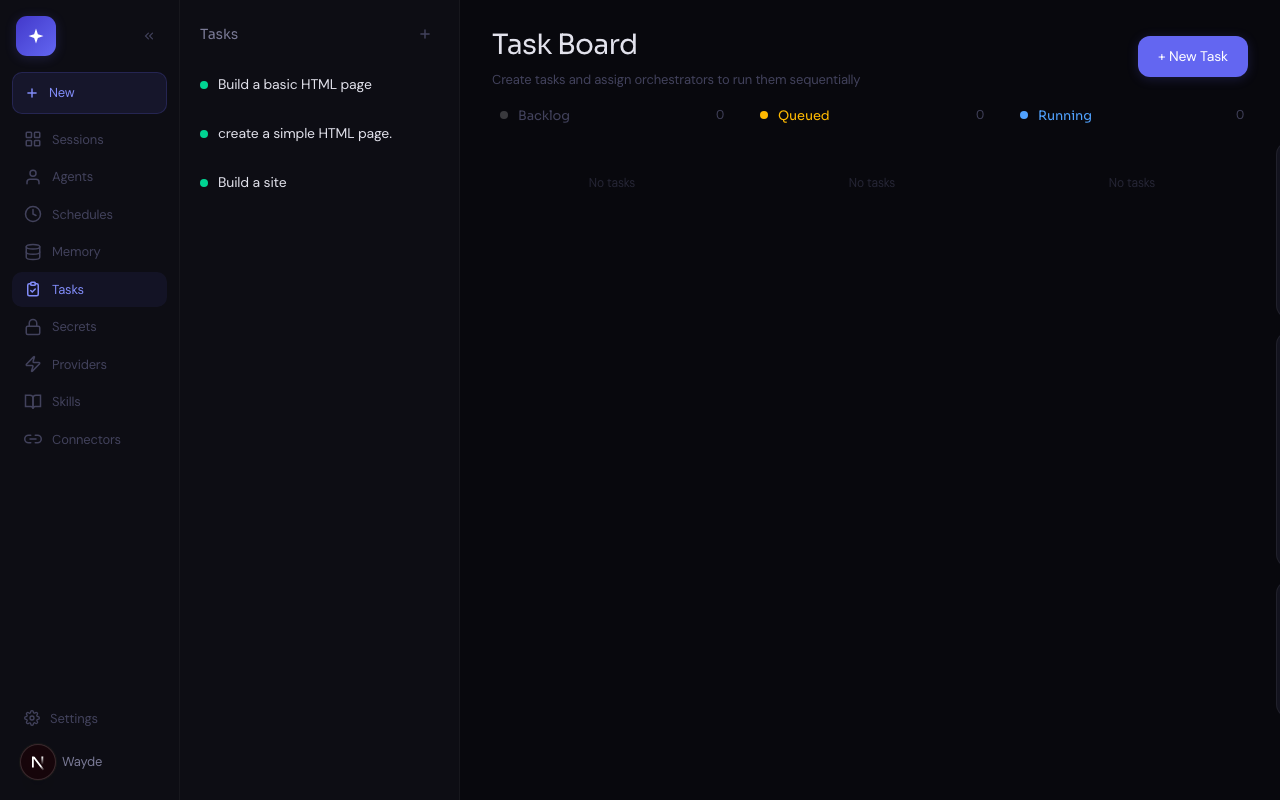Screen dimensions: 1280x800
Task: Click the Providers lightning bolt icon
Action: pyautogui.click(x=33, y=364)
